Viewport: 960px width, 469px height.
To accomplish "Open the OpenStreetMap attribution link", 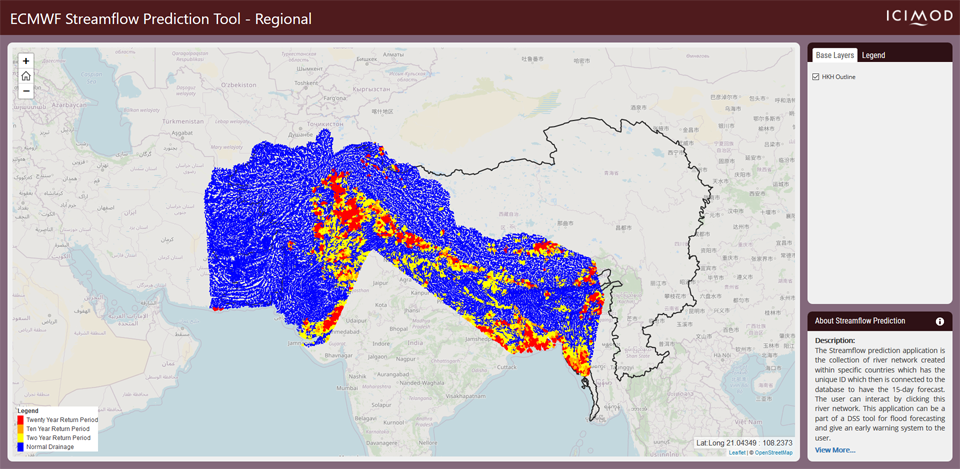I will point(773,453).
